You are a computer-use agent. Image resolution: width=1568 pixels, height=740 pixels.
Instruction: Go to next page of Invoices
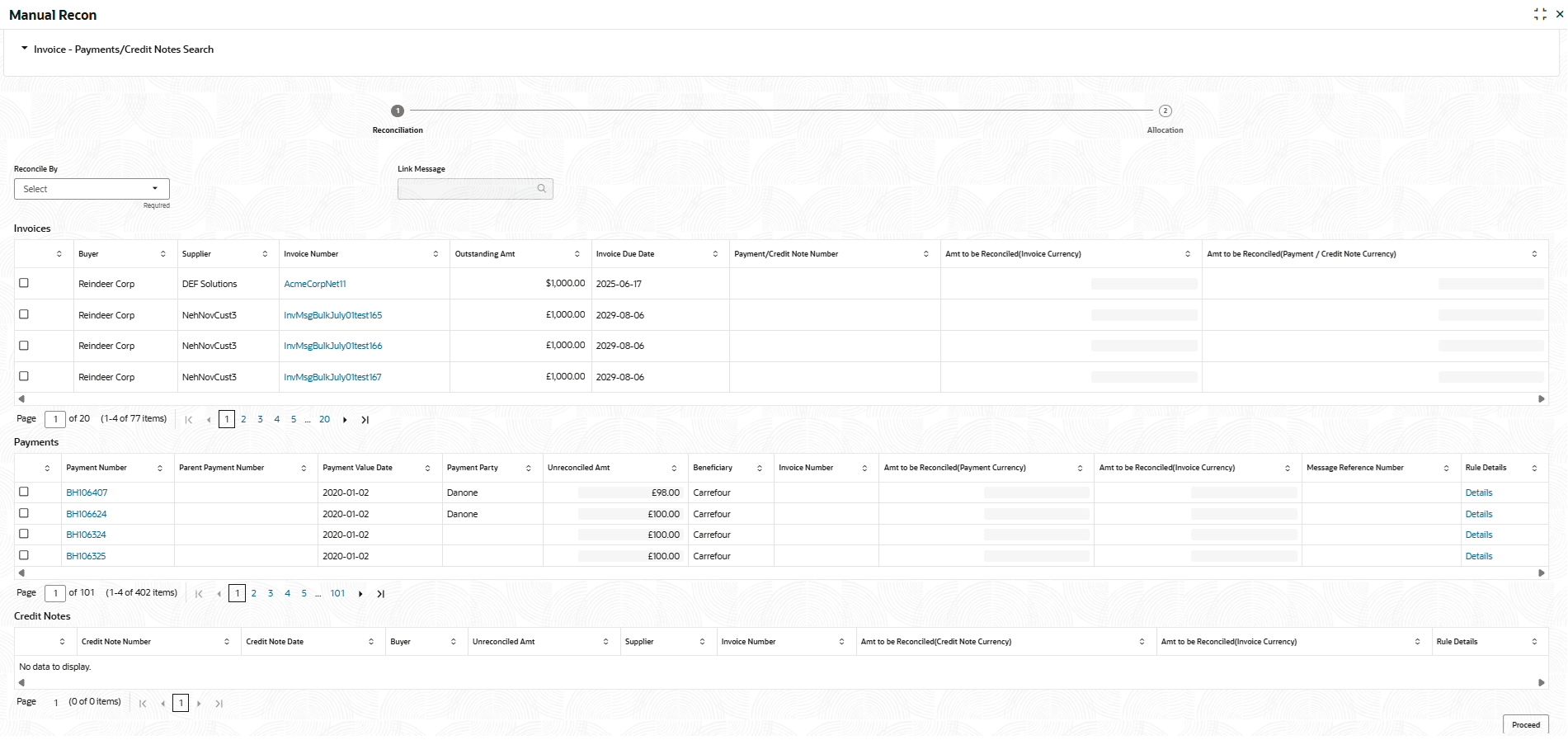coord(345,420)
